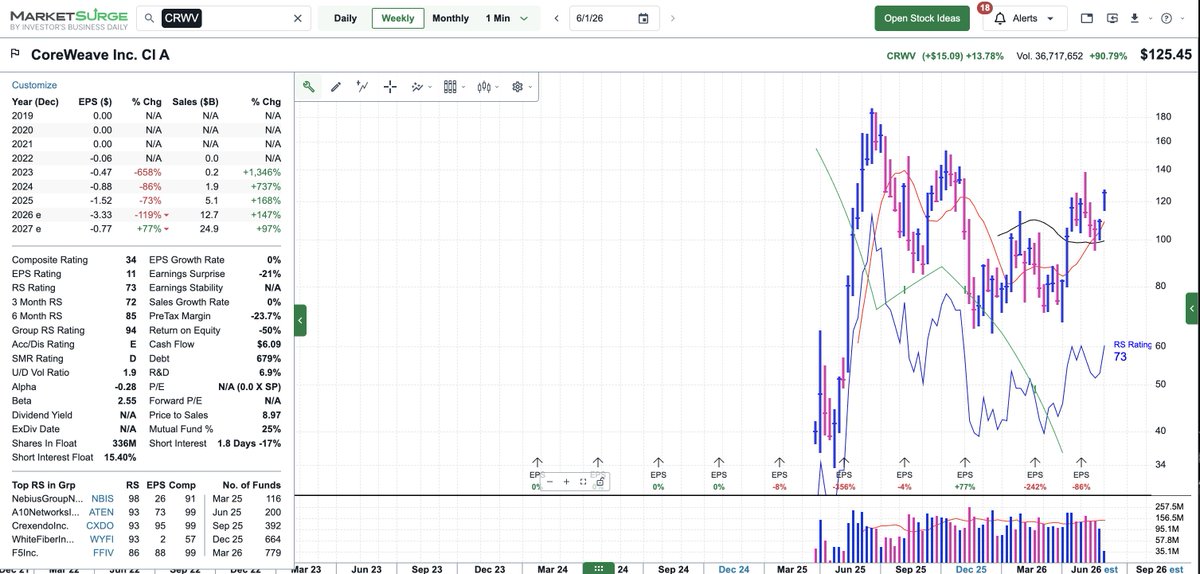Expand right side panel with green arrow
Viewport: 1200px width, 574px height.
click(1191, 308)
